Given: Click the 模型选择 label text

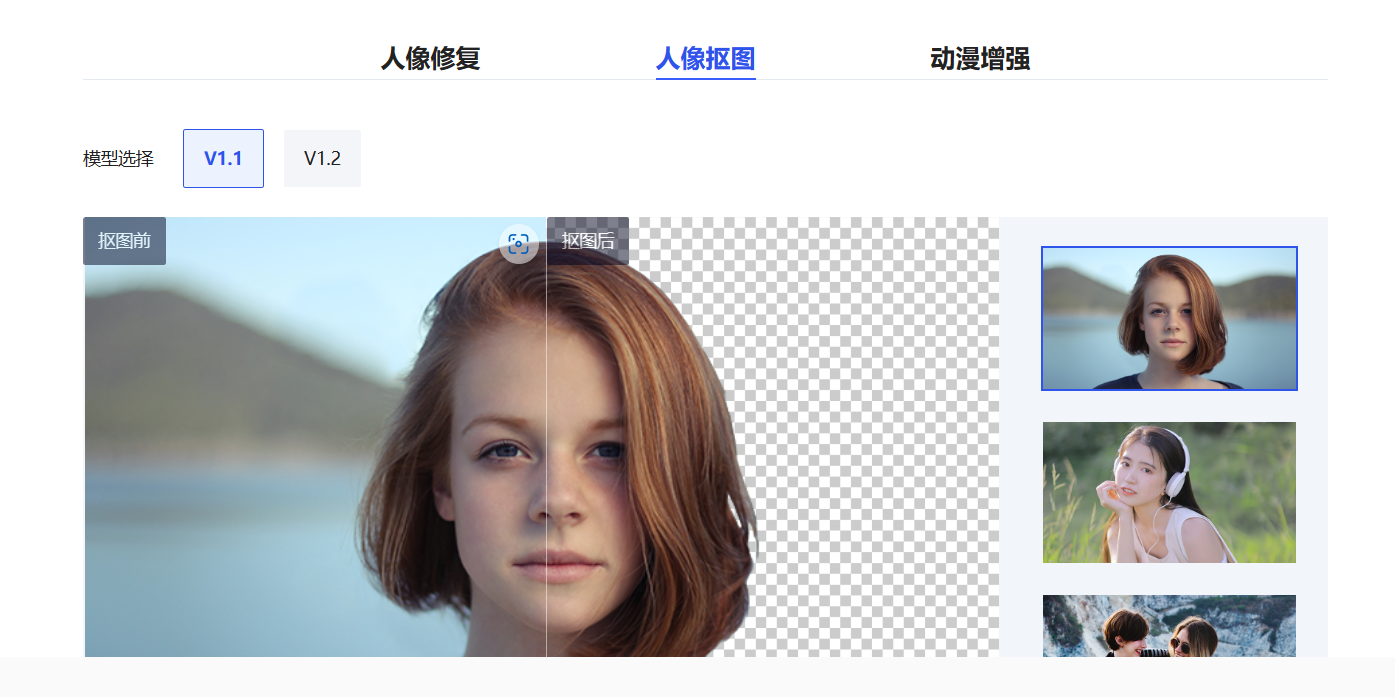Looking at the screenshot, I should (x=118, y=158).
